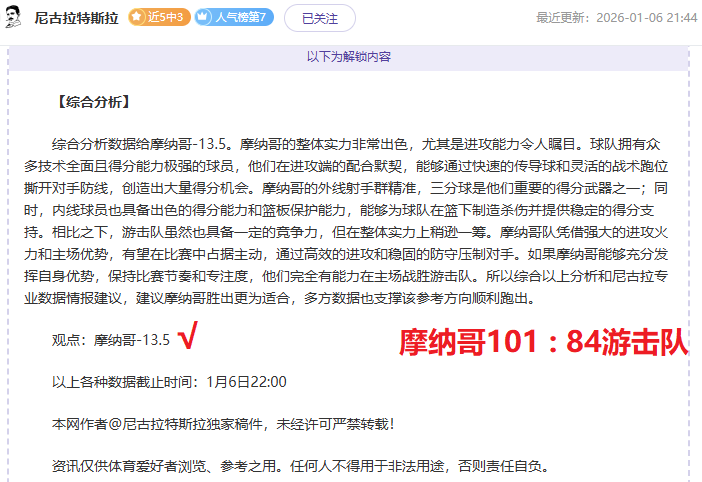Click the red 摩纳哥101：84游击队 score text
The image size is (702, 482).
pos(544,343)
